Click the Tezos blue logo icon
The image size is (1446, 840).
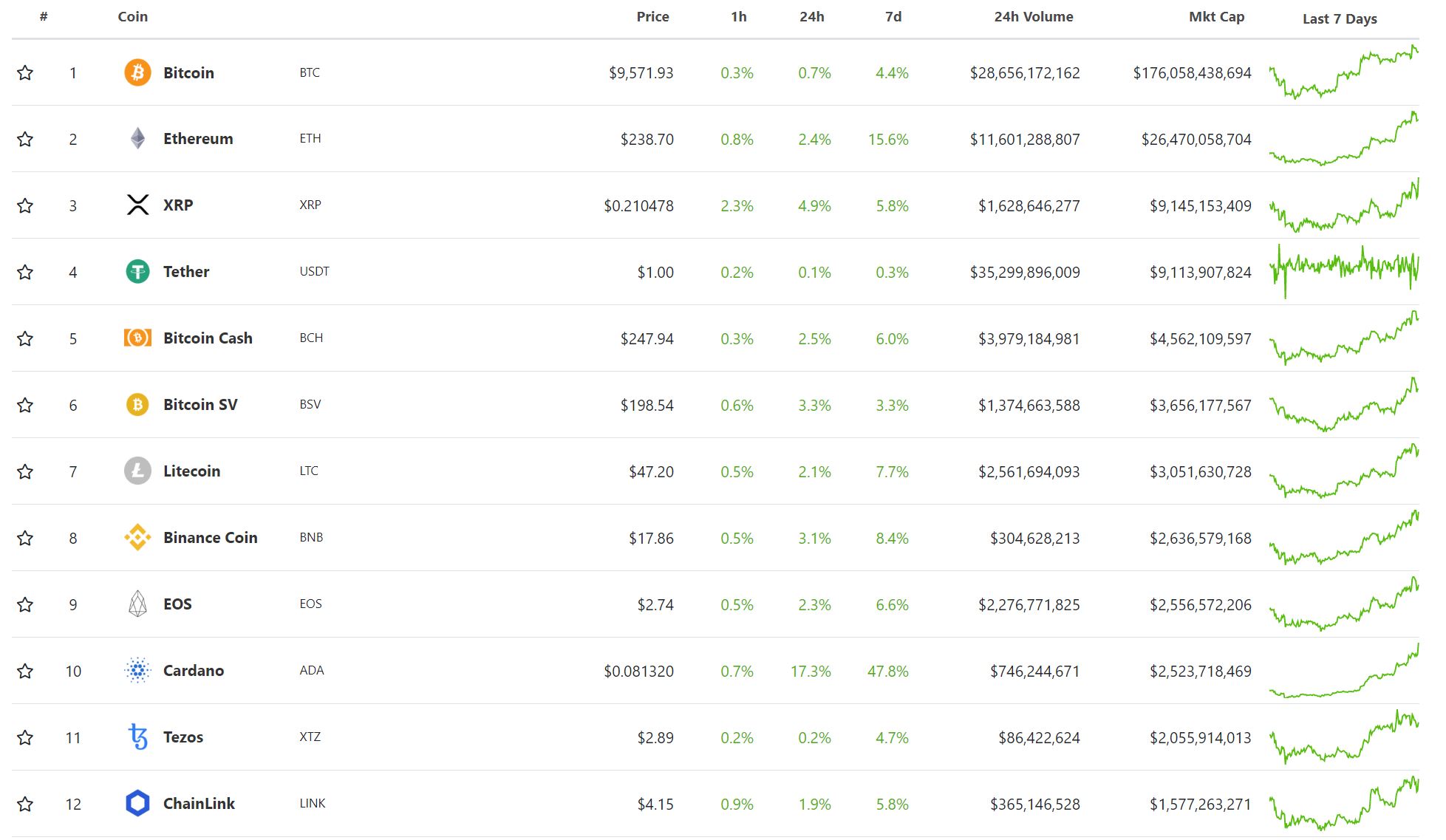click(x=137, y=737)
